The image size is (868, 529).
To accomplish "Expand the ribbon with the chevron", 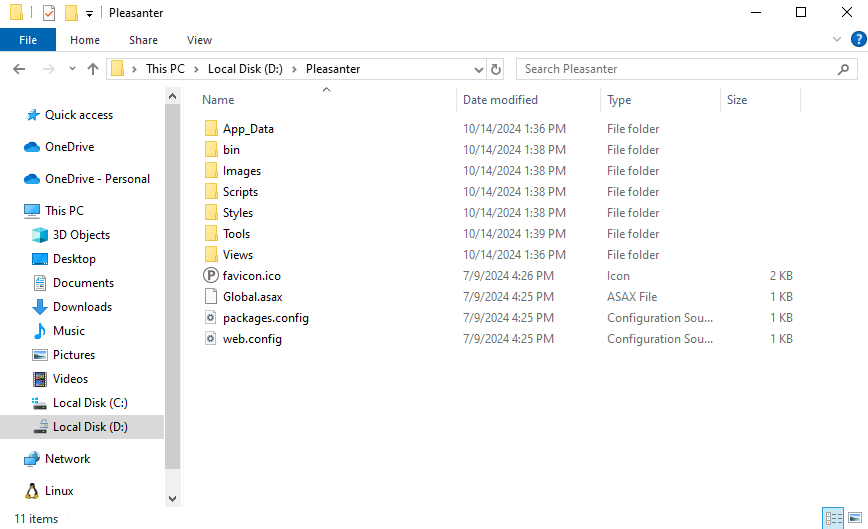I will click(x=836, y=39).
